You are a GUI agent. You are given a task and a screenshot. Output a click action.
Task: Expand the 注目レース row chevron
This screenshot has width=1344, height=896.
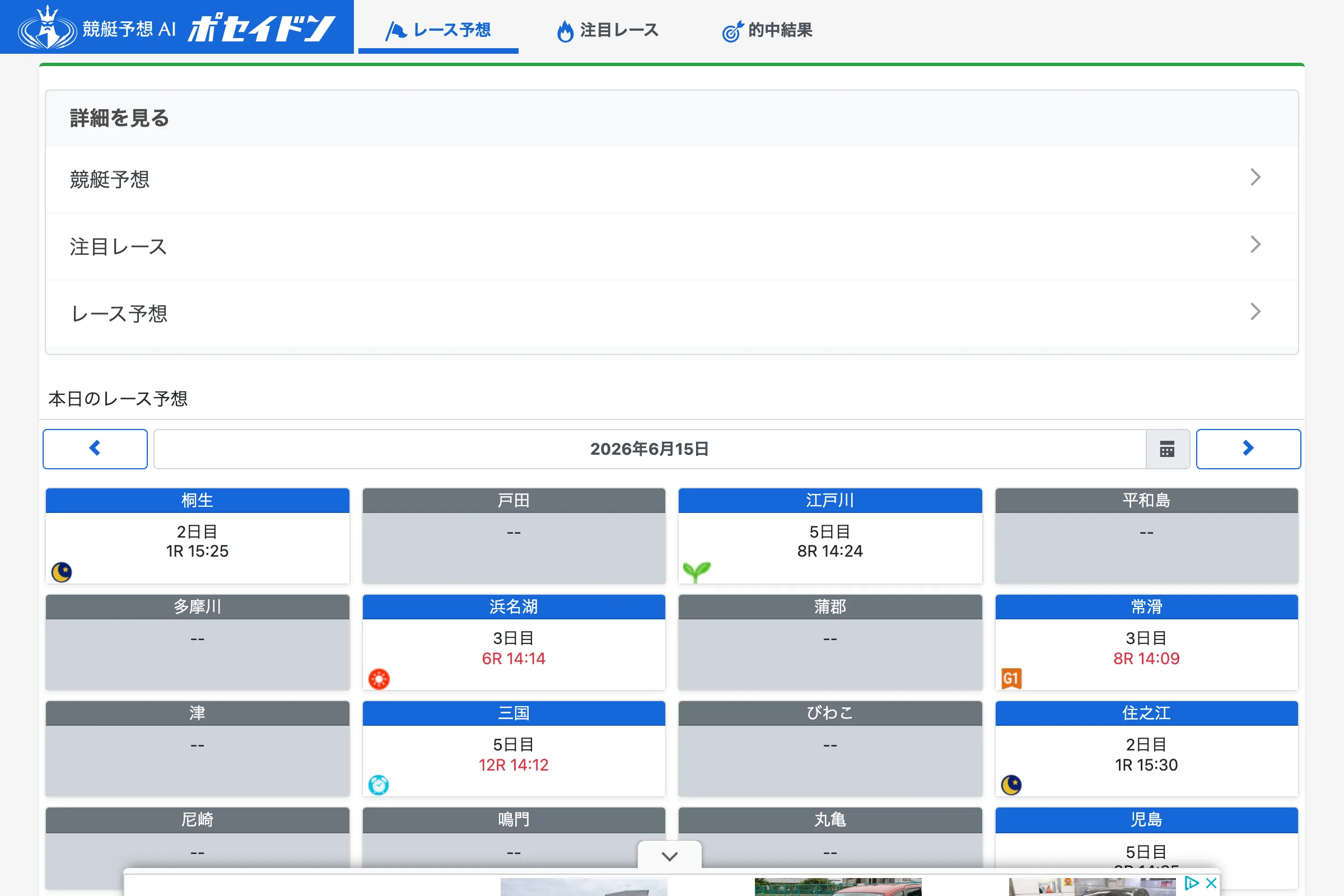click(x=1255, y=245)
